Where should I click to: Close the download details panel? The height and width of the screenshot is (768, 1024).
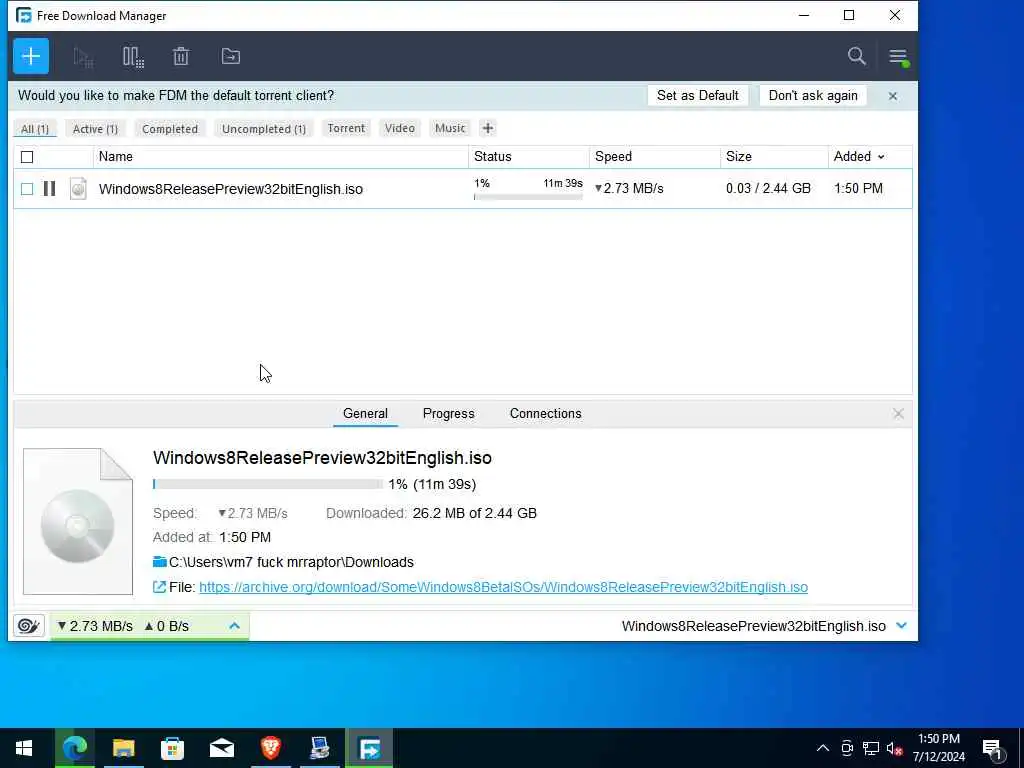[x=898, y=413]
